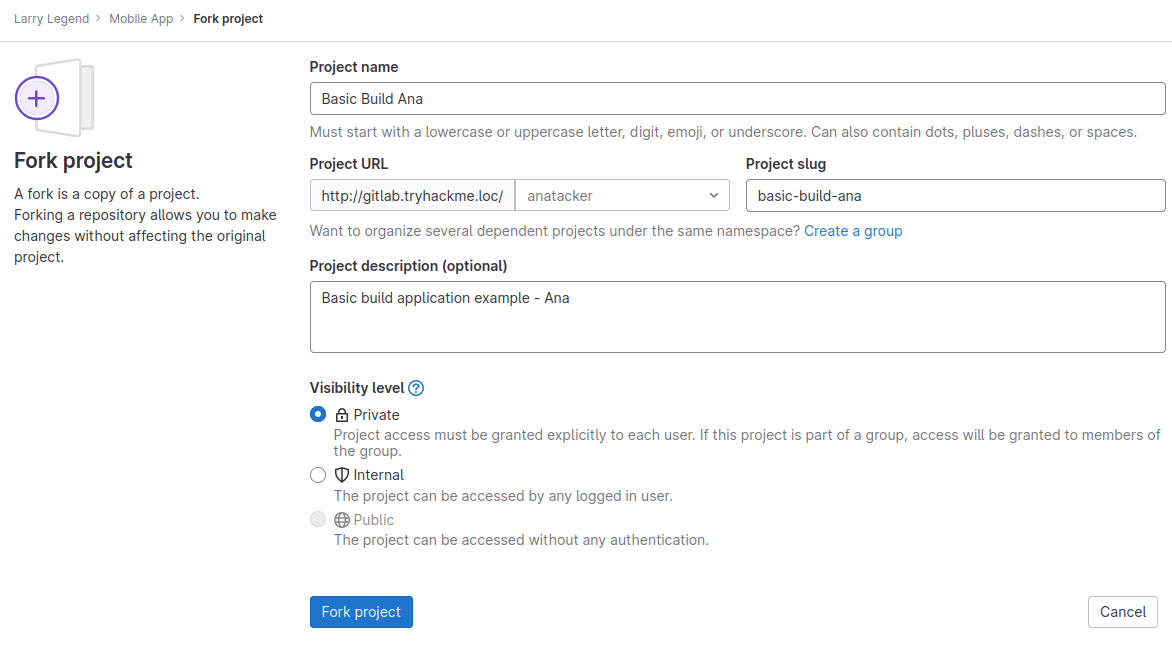Click the Project URL field
The height and width of the screenshot is (646, 1172).
[x=411, y=195]
